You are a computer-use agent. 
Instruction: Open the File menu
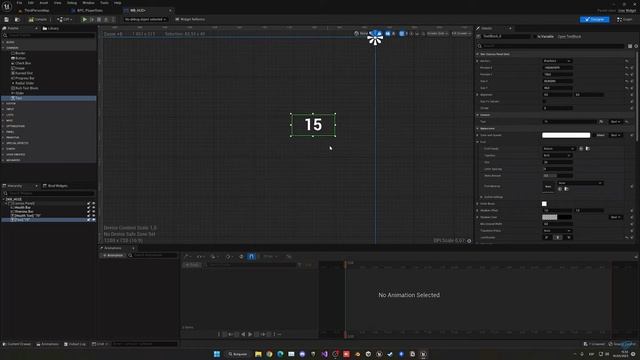tap(19, 3)
